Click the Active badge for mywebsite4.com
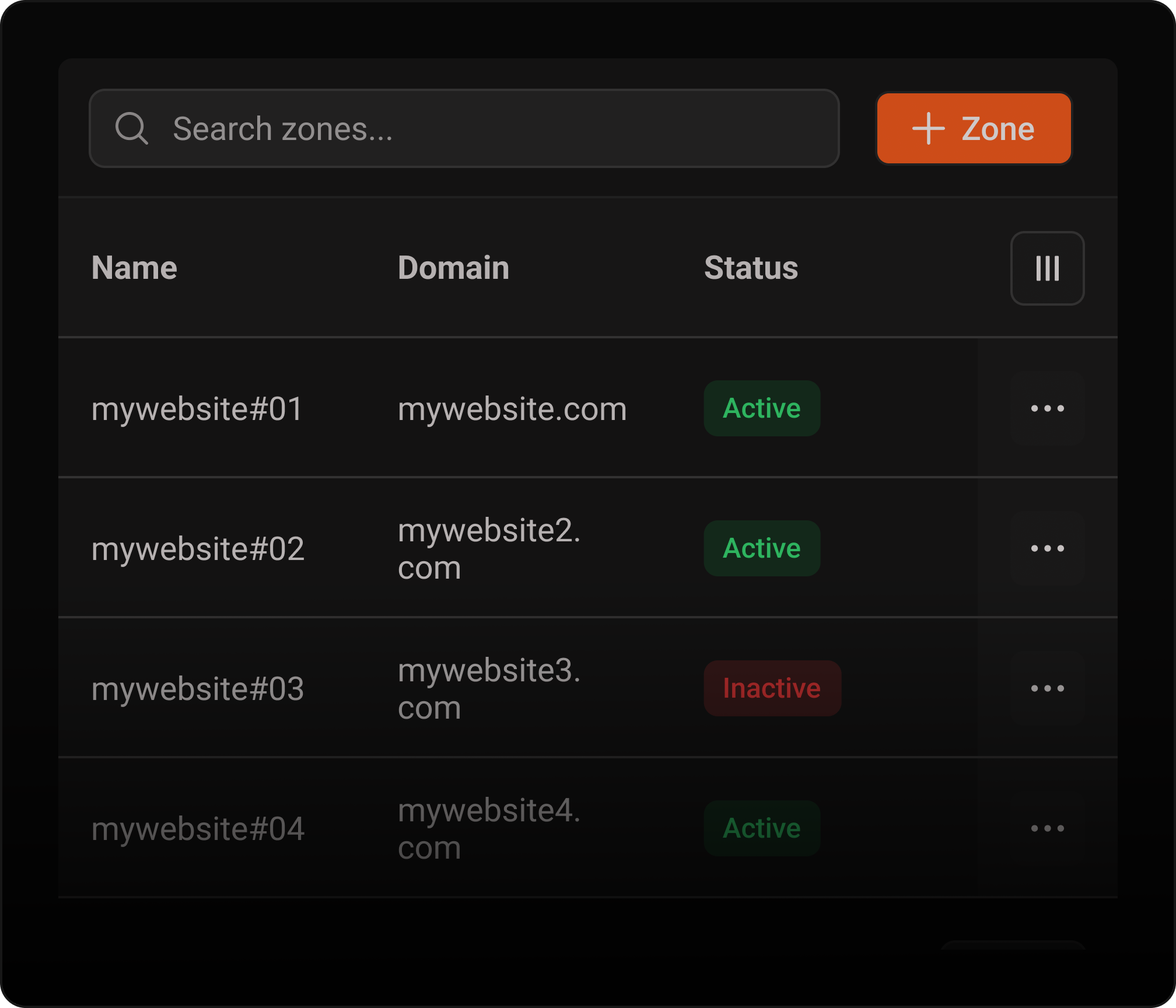 tap(761, 828)
